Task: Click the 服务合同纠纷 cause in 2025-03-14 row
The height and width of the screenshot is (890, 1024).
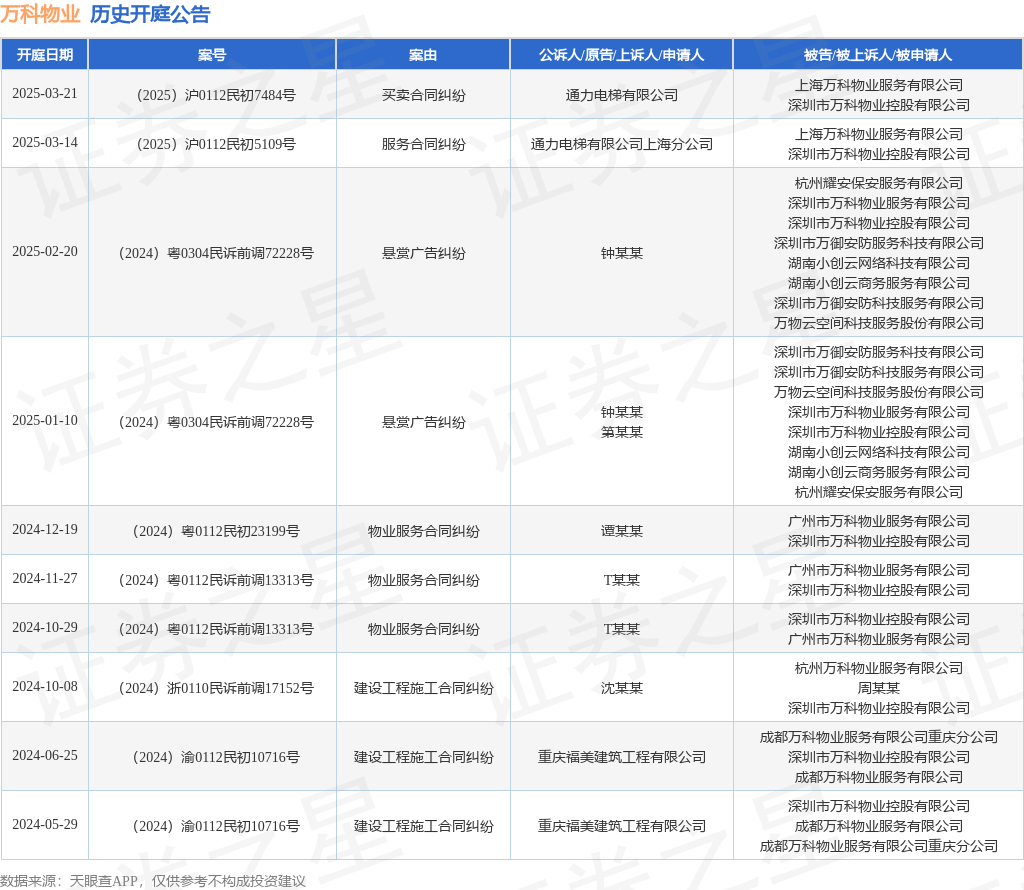Action: (423, 144)
